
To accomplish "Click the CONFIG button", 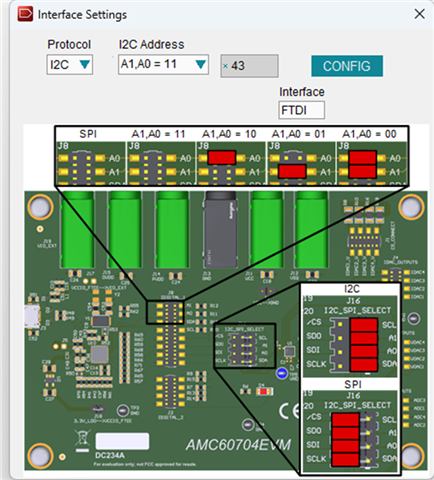I will click(347, 66).
